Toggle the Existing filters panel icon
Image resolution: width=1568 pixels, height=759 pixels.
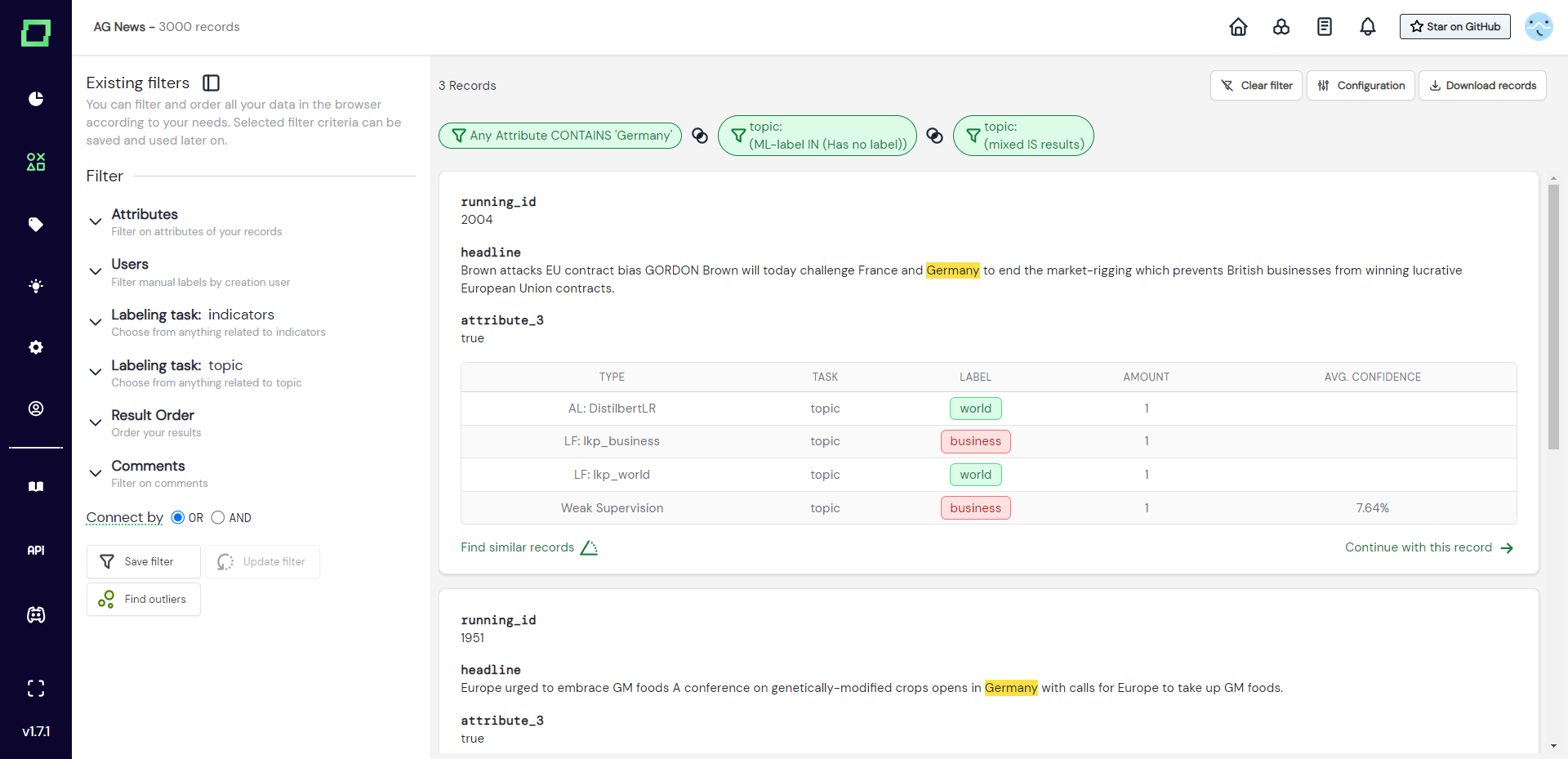click(212, 83)
